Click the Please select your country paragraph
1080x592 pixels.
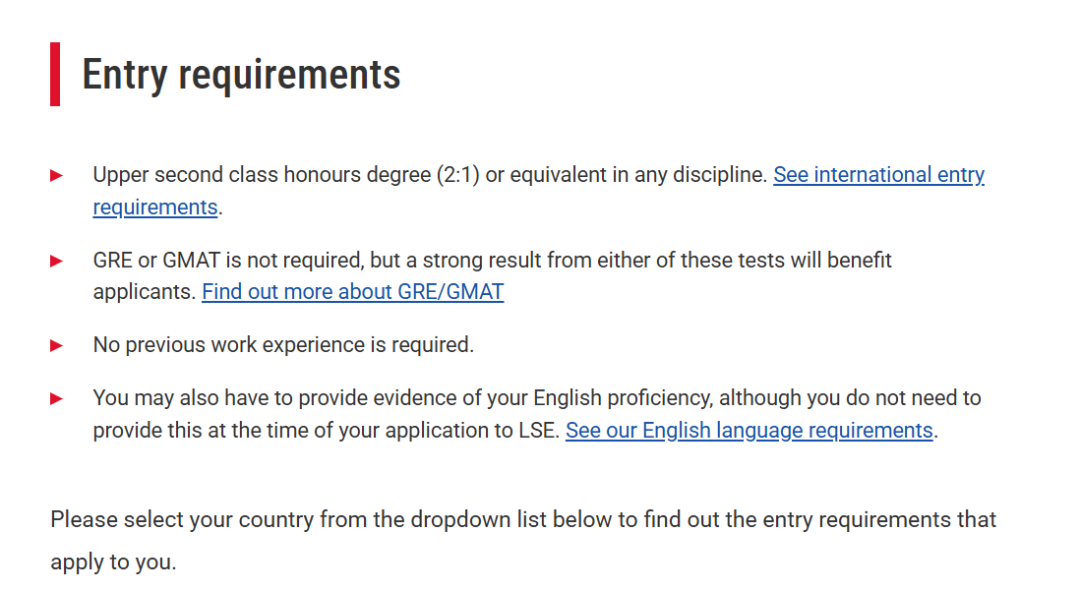(x=523, y=540)
